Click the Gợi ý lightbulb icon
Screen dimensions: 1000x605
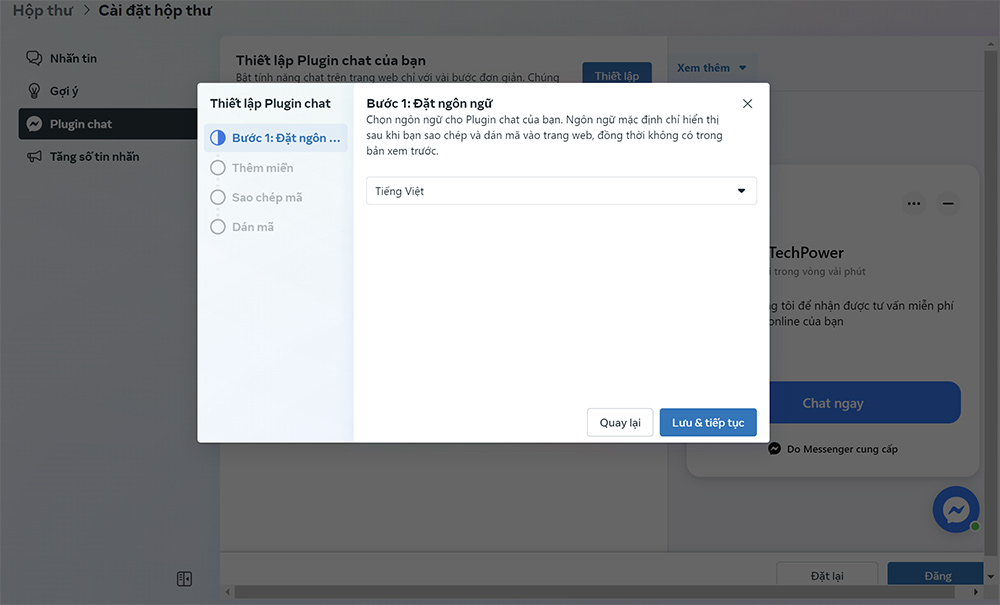34,91
